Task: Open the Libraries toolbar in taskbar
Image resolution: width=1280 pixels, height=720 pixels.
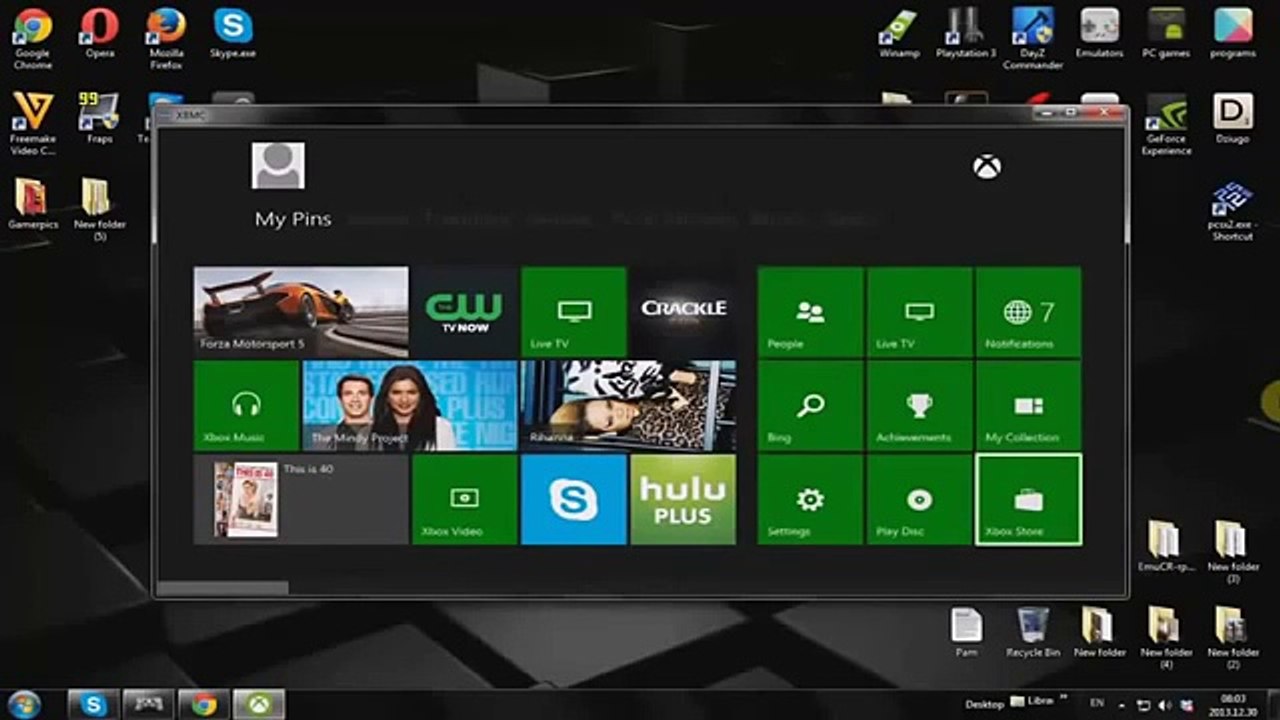Action: 1034,703
